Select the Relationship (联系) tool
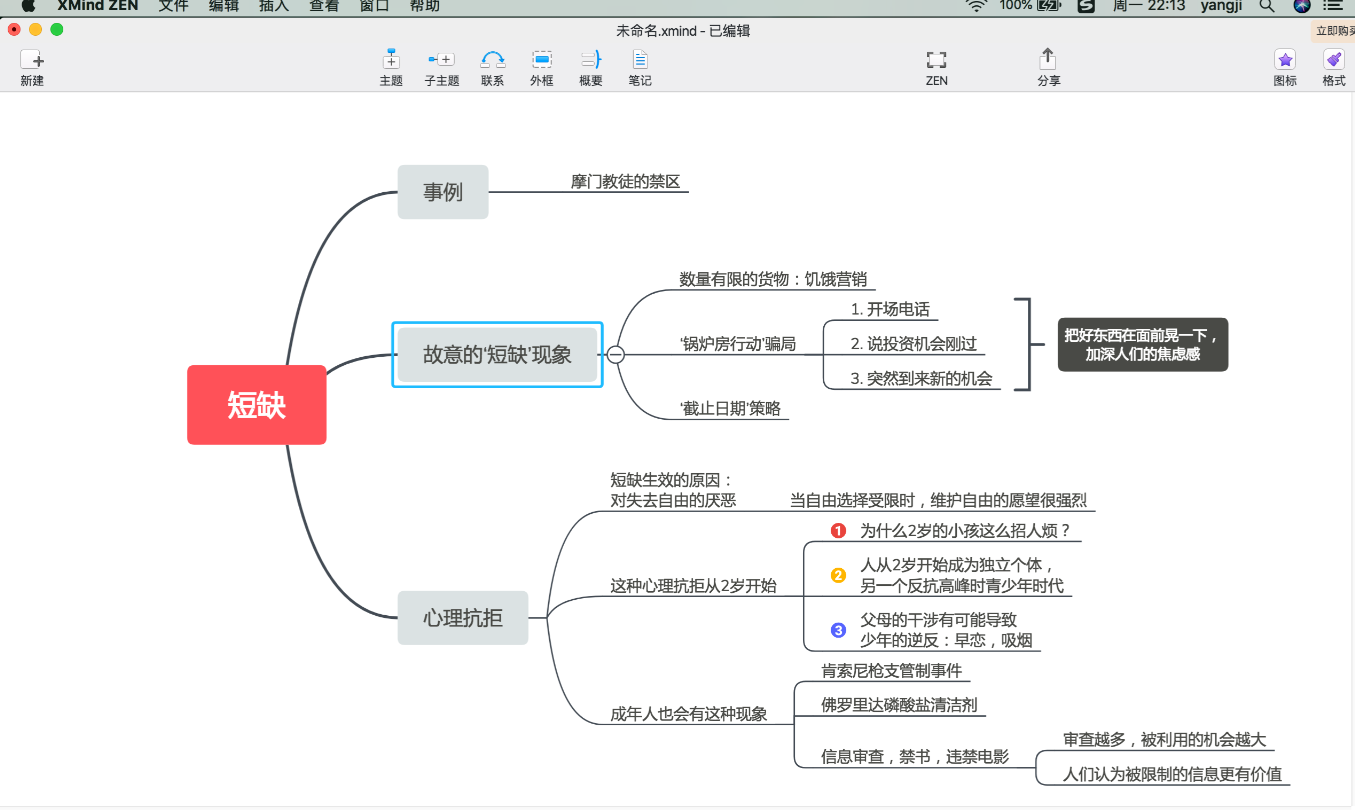This screenshot has height=810, width=1355. [492, 60]
